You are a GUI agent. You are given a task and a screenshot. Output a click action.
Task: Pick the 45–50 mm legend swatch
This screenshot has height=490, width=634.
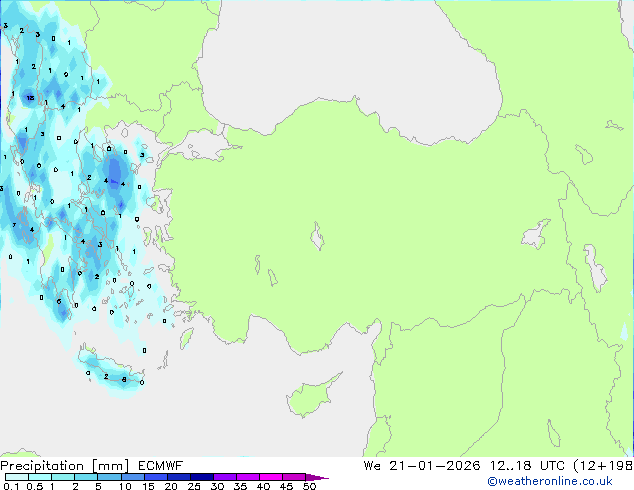coord(294,477)
